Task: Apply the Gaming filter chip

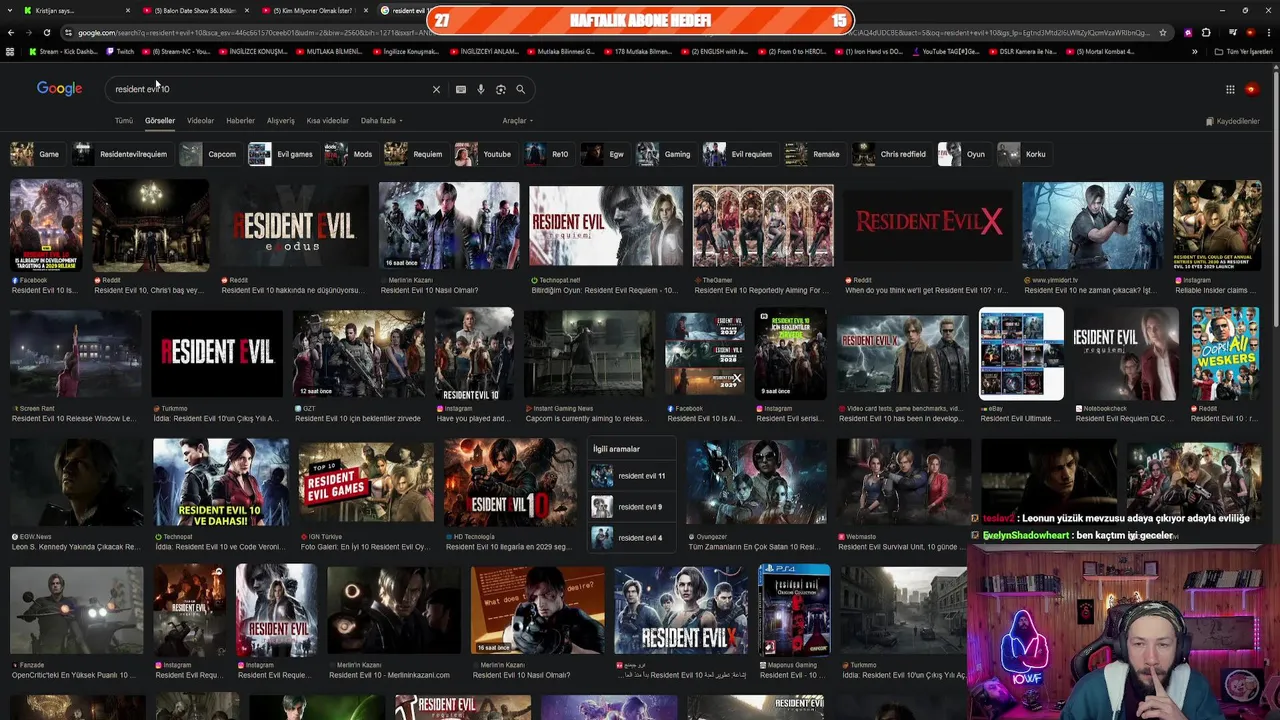Action: click(x=665, y=154)
